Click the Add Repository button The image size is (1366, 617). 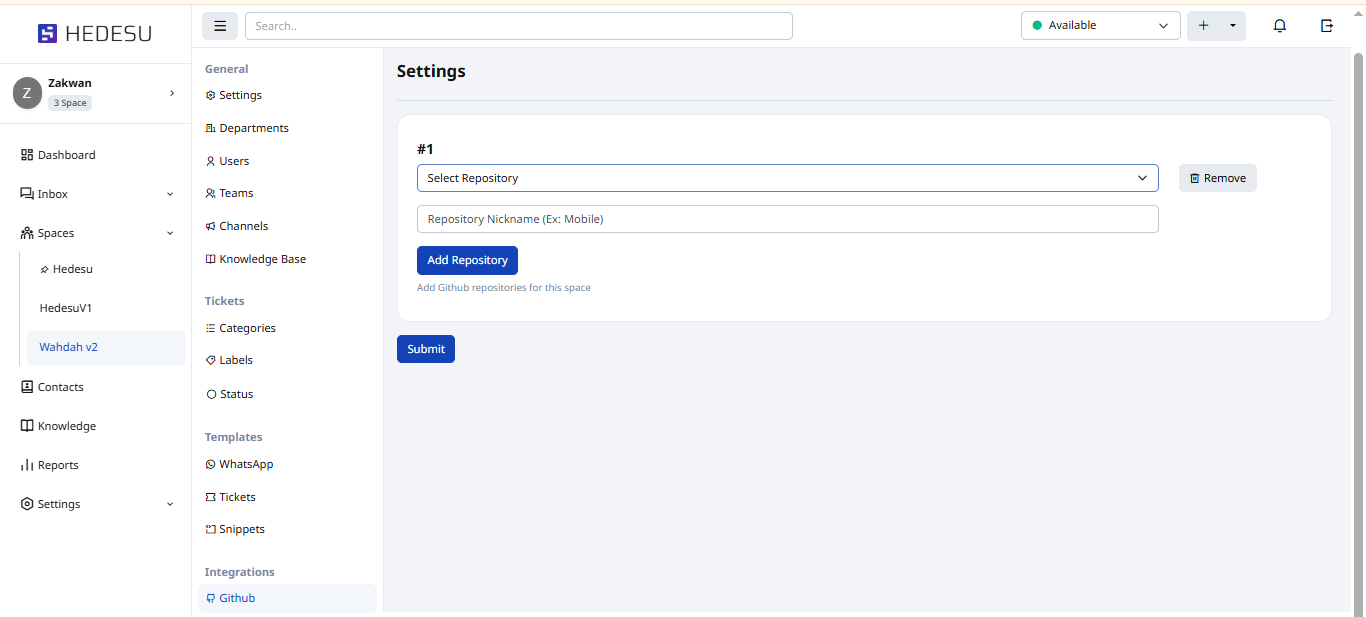click(467, 260)
